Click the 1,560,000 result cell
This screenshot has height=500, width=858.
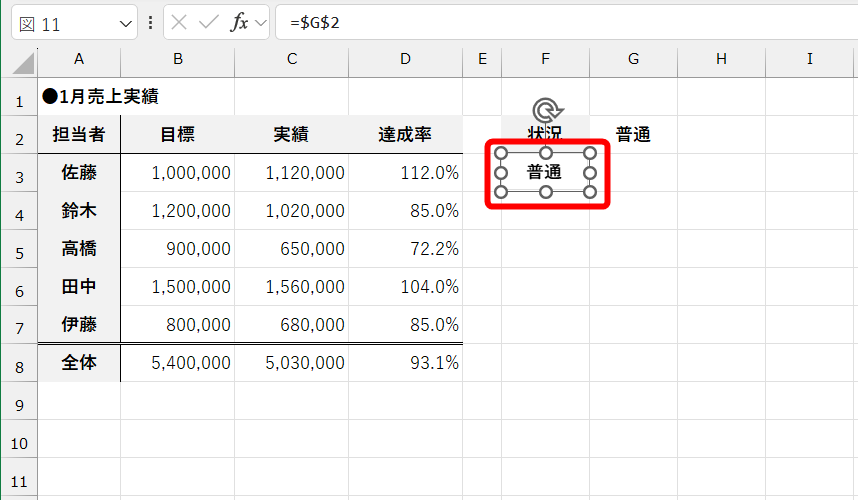coord(292,287)
